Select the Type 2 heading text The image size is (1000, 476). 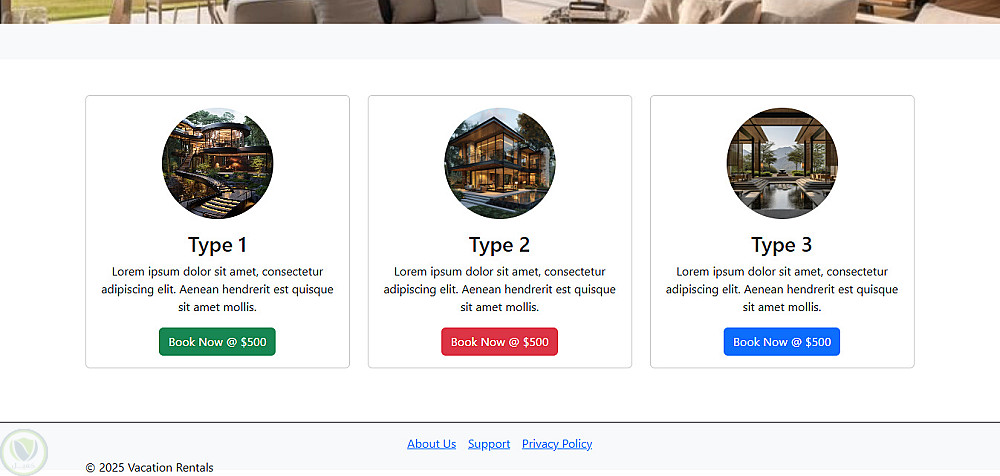coord(500,245)
